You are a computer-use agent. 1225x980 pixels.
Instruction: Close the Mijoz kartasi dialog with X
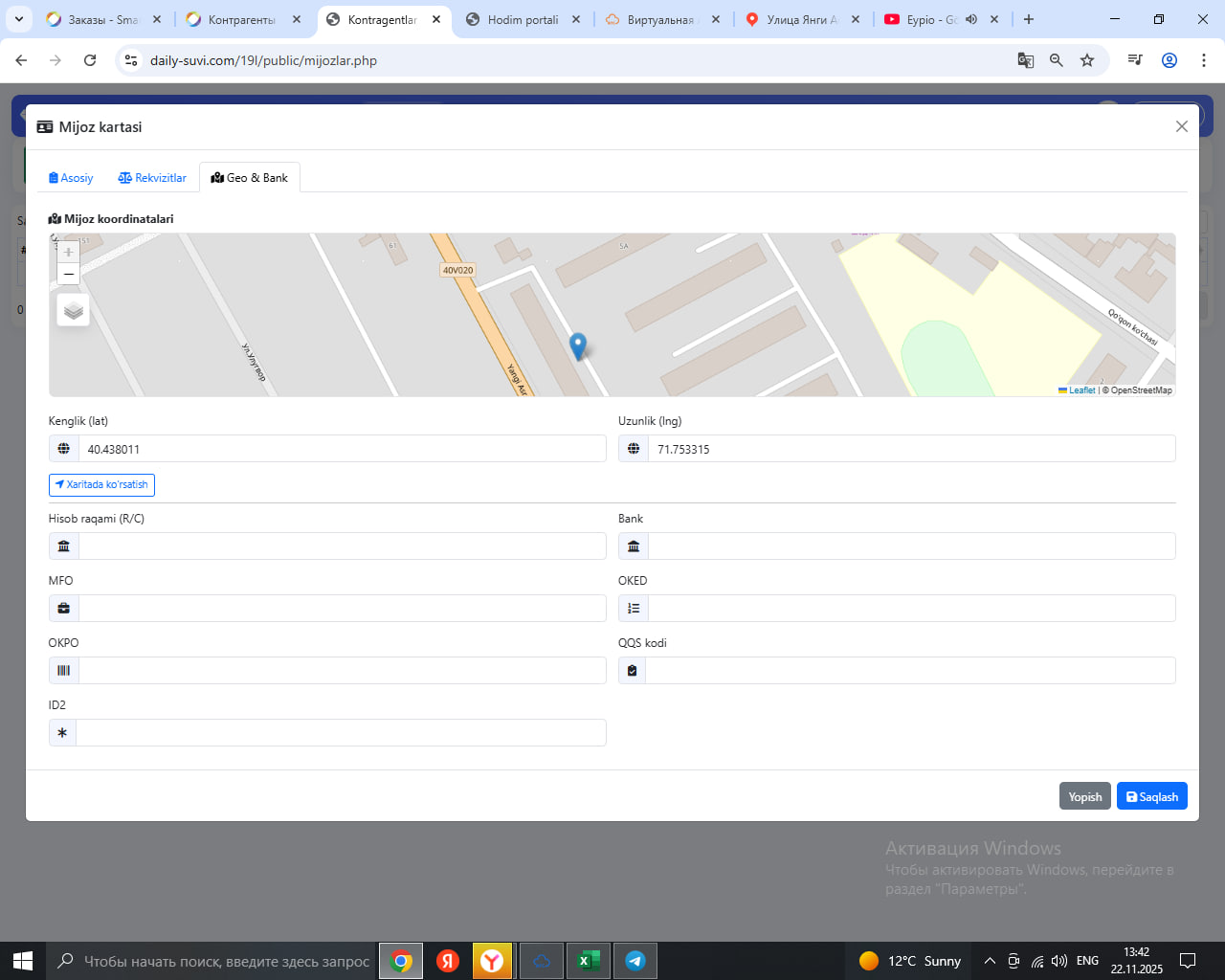[1181, 126]
